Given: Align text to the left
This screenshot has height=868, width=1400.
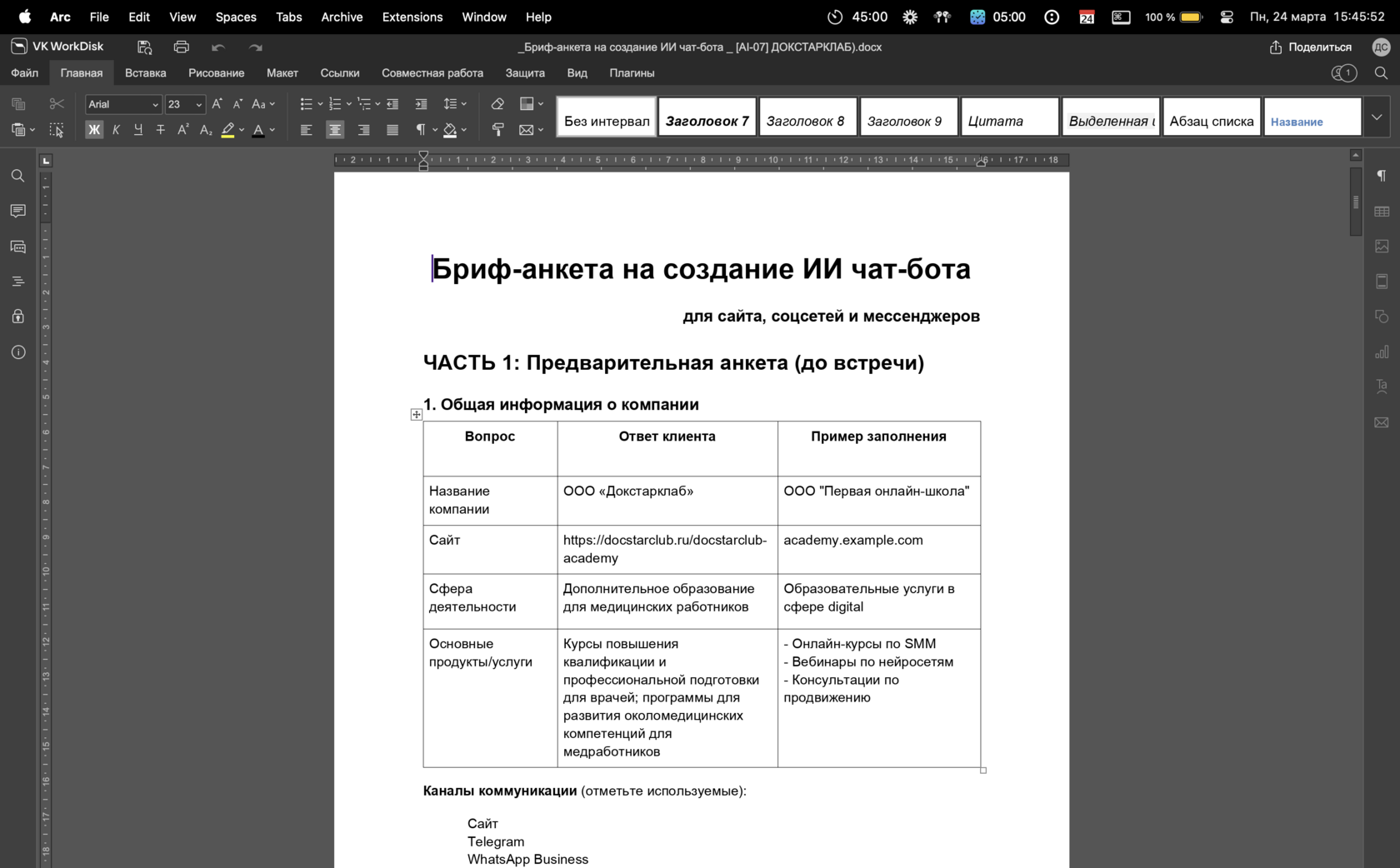Looking at the screenshot, I should pos(307,130).
